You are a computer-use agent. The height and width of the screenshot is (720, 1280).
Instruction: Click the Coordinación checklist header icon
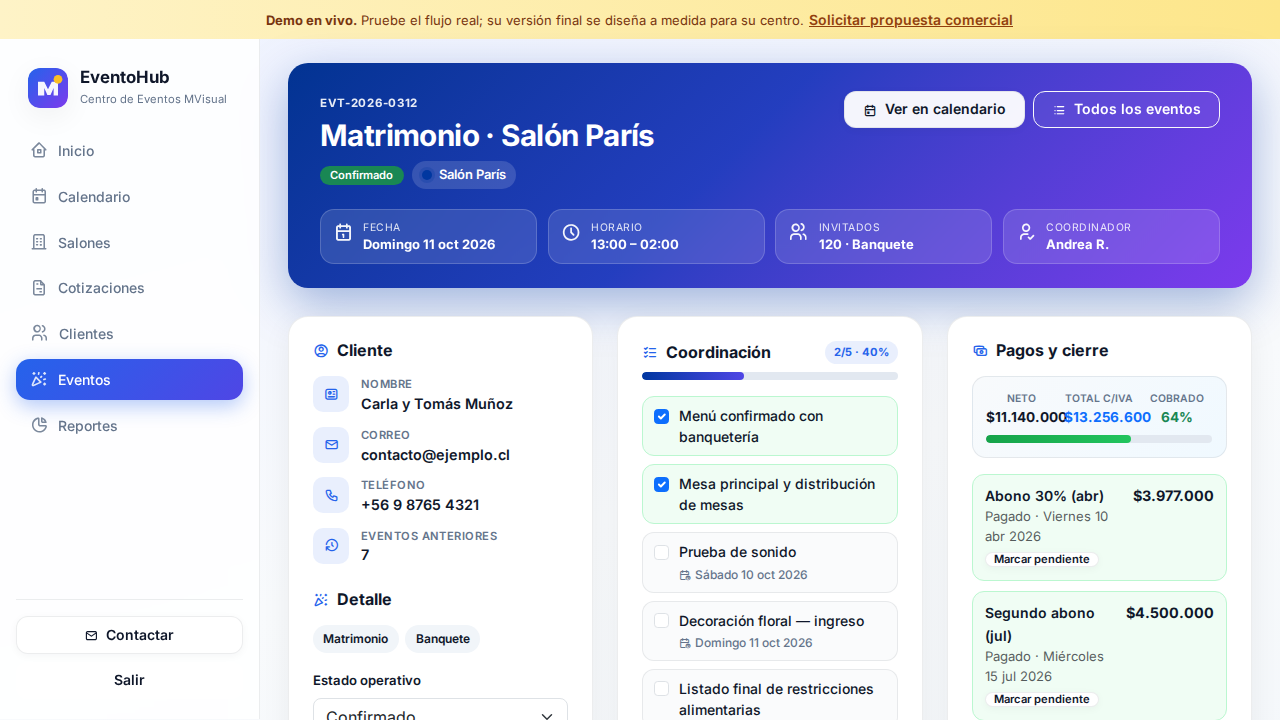pos(650,353)
